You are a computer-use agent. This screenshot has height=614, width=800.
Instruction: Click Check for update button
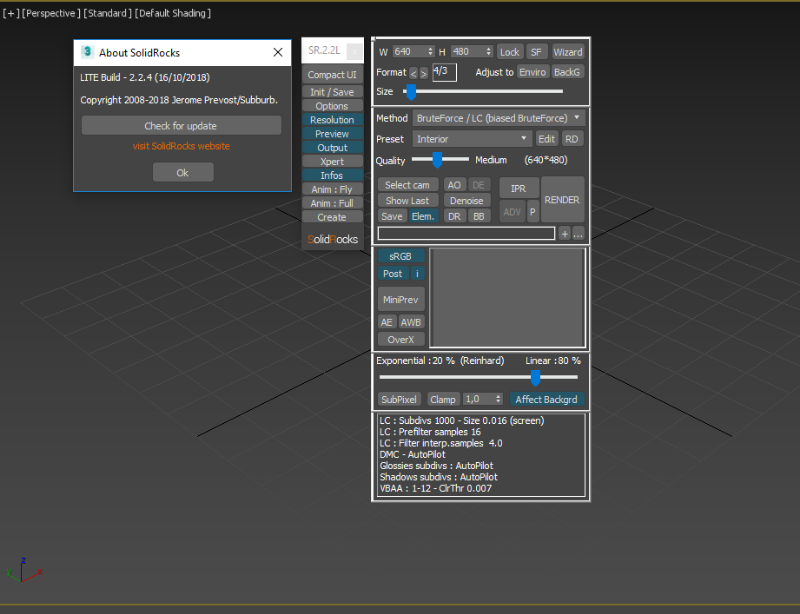coord(181,126)
